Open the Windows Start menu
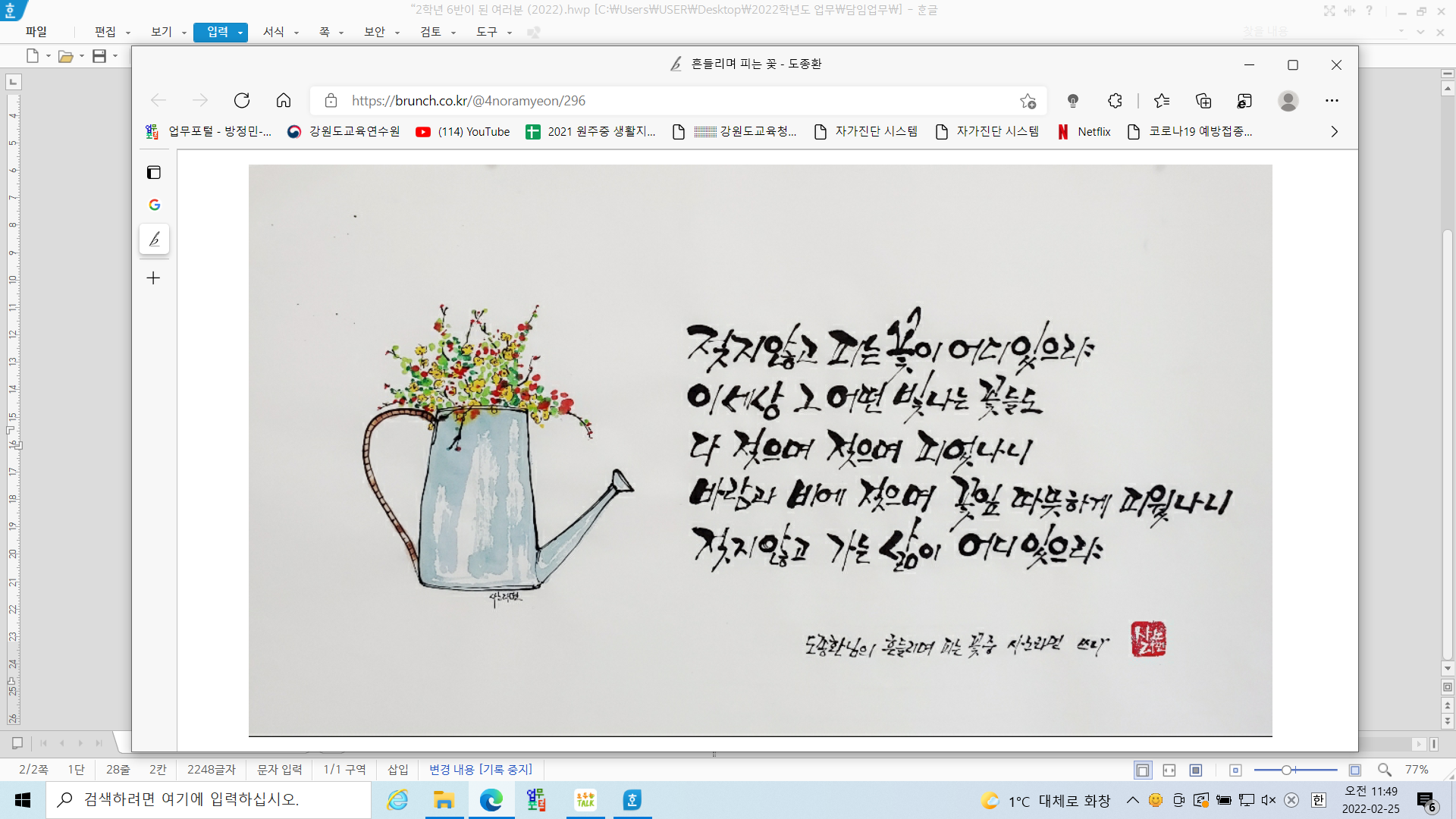The height and width of the screenshot is (819, 1456). tap(23, 800)
